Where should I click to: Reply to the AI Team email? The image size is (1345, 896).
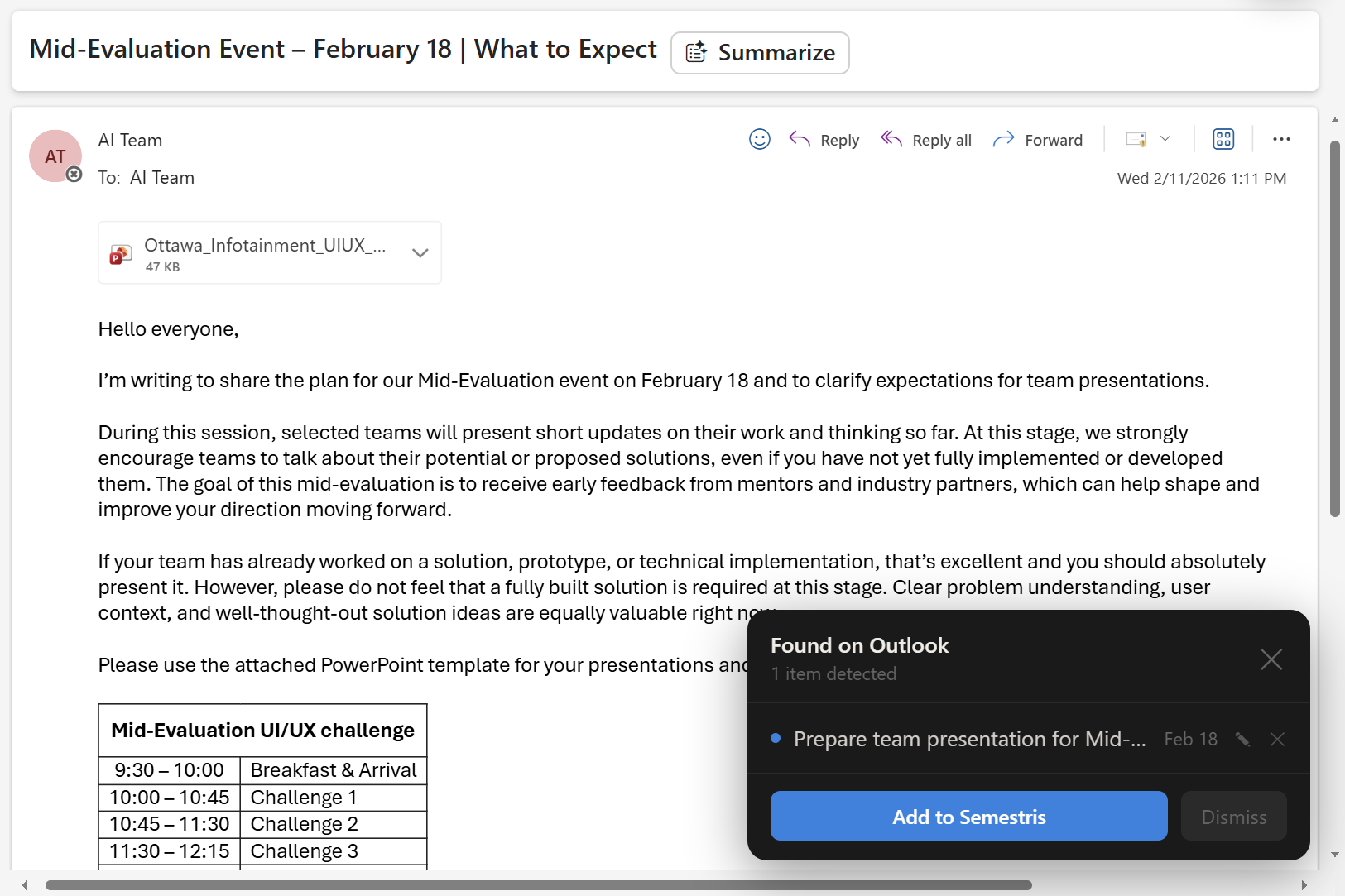click(824, 139)
